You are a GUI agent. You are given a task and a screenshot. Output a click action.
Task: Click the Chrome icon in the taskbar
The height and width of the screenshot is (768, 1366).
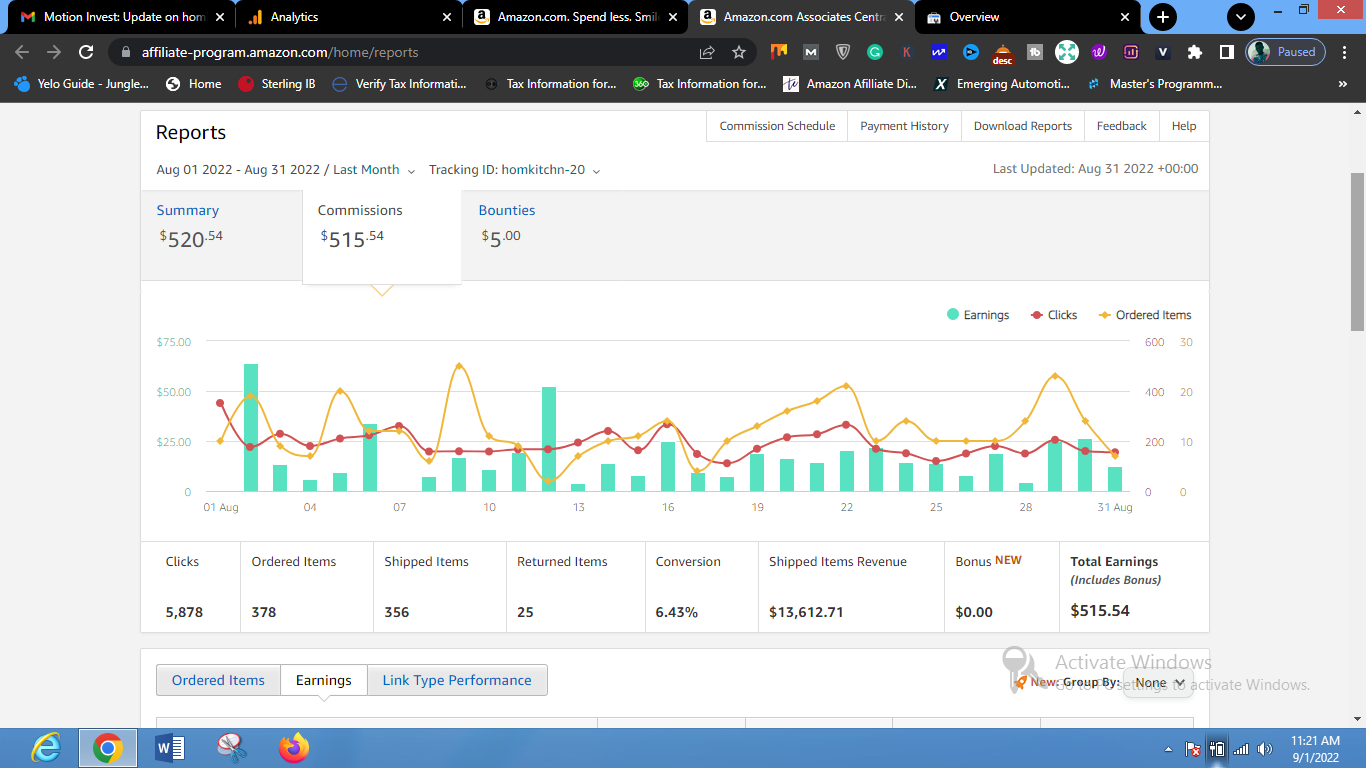[x=108, y=748]
